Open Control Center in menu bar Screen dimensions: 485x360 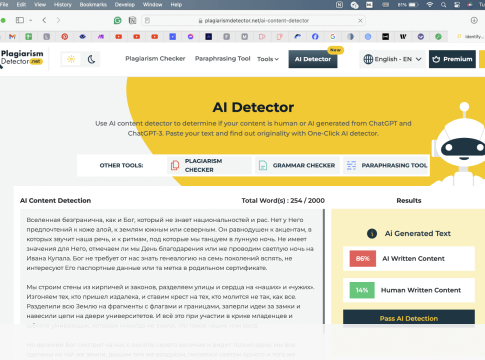coord(457,5)
